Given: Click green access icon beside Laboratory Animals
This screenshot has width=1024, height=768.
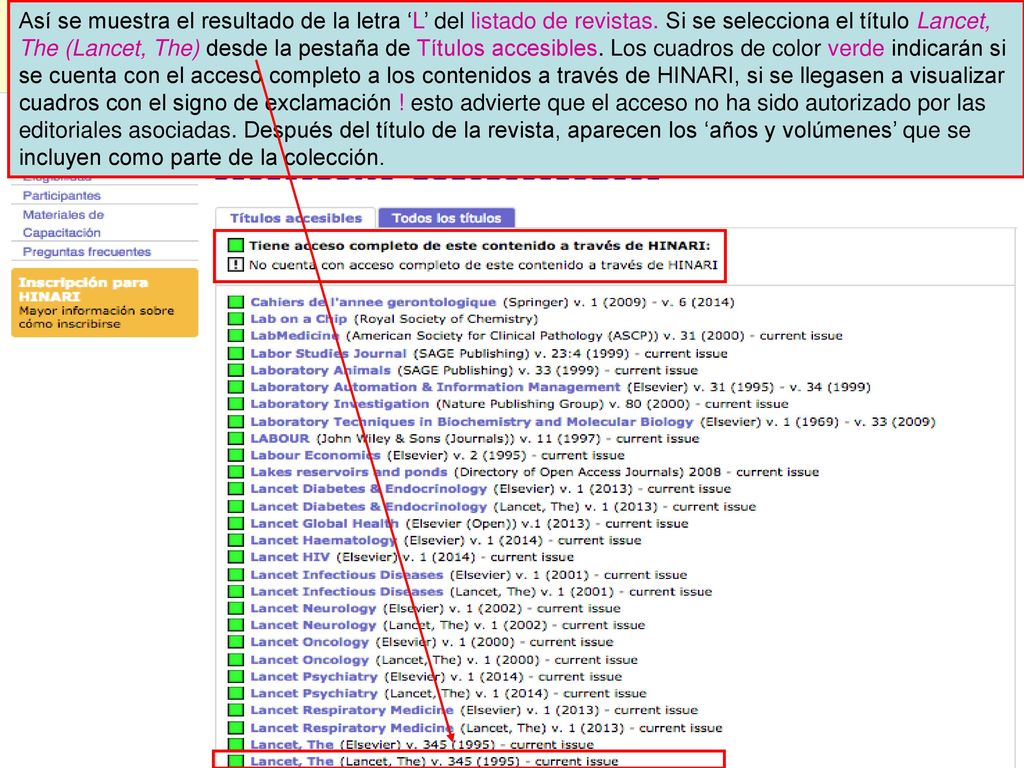Looking at the screenshot, I should [x=236, y=370].
